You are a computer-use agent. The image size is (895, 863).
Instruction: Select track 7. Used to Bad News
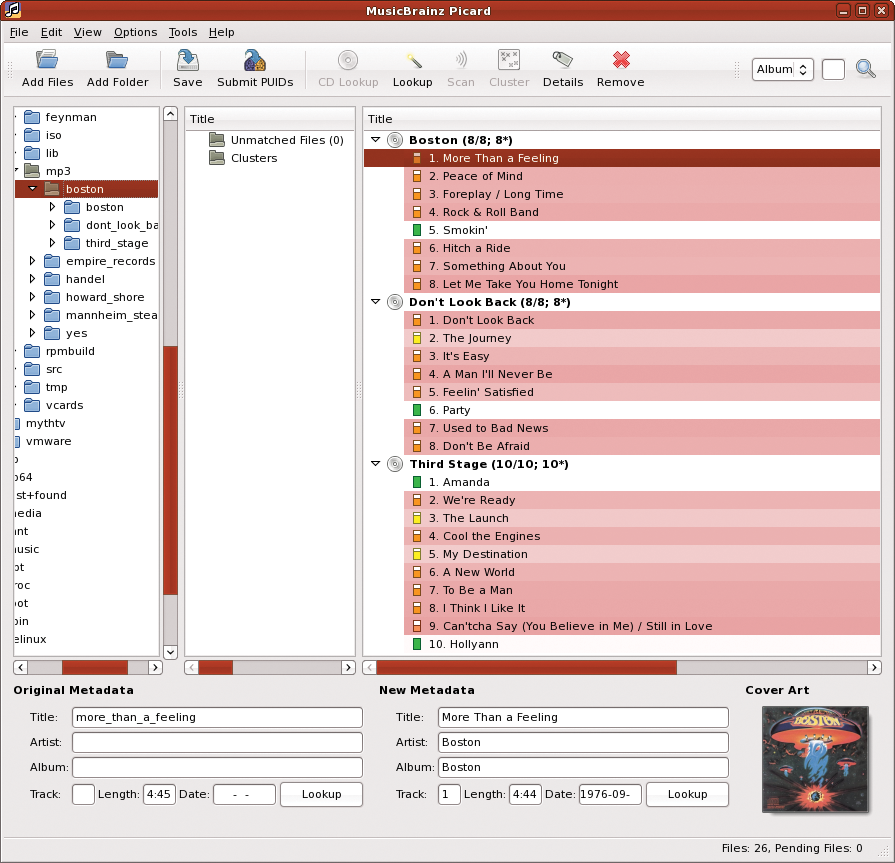click(642, 428)
